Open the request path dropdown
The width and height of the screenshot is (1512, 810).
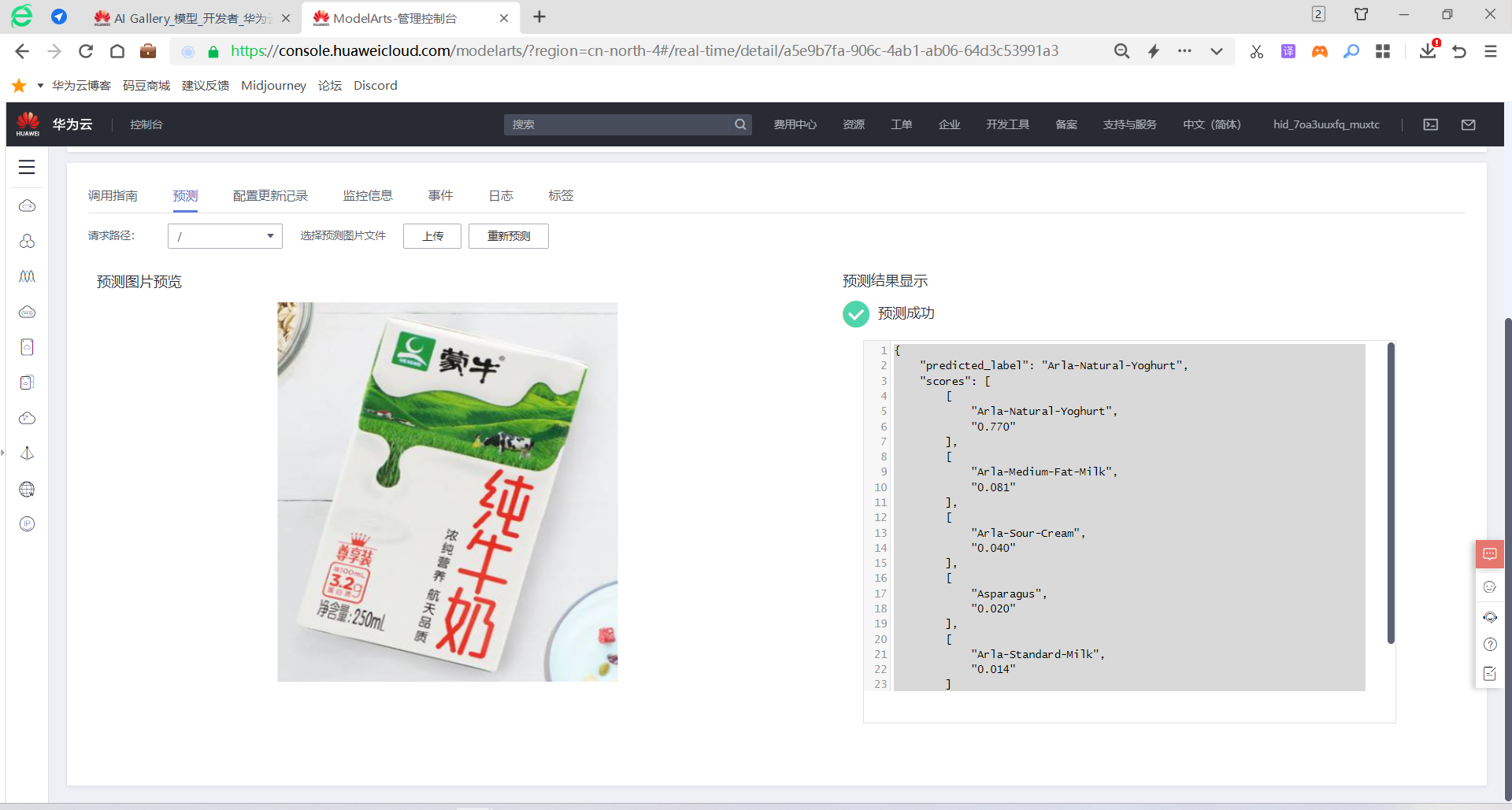[225, 236]
